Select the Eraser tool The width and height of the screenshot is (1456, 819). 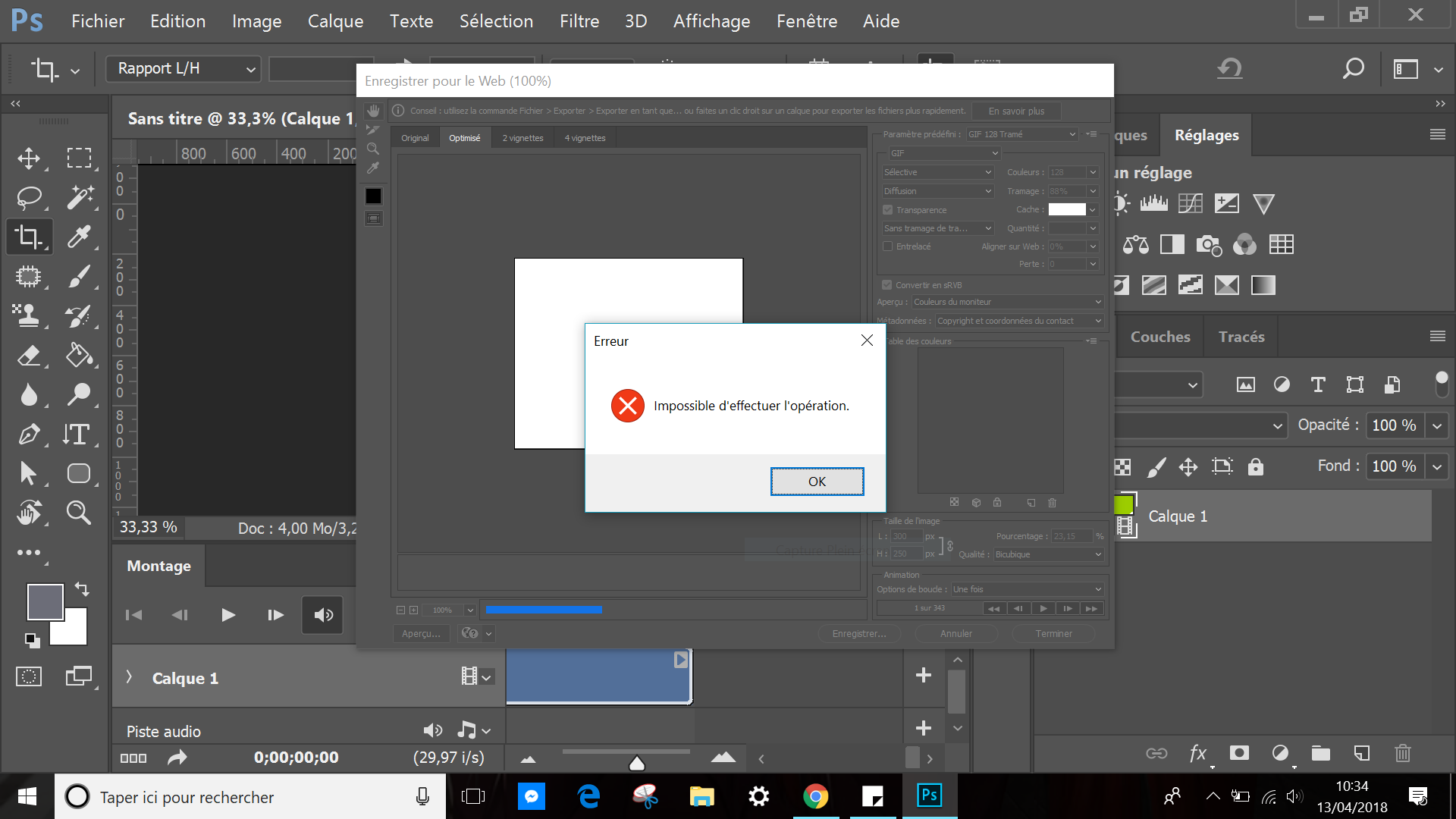point(29,355)
